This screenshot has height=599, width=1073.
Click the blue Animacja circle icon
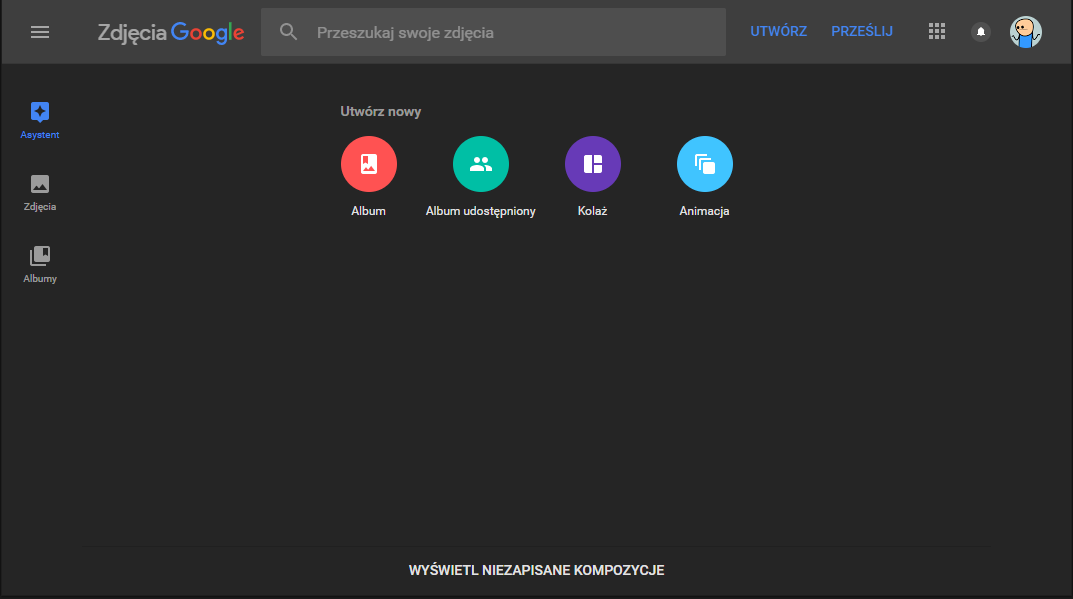click(705, 164)
